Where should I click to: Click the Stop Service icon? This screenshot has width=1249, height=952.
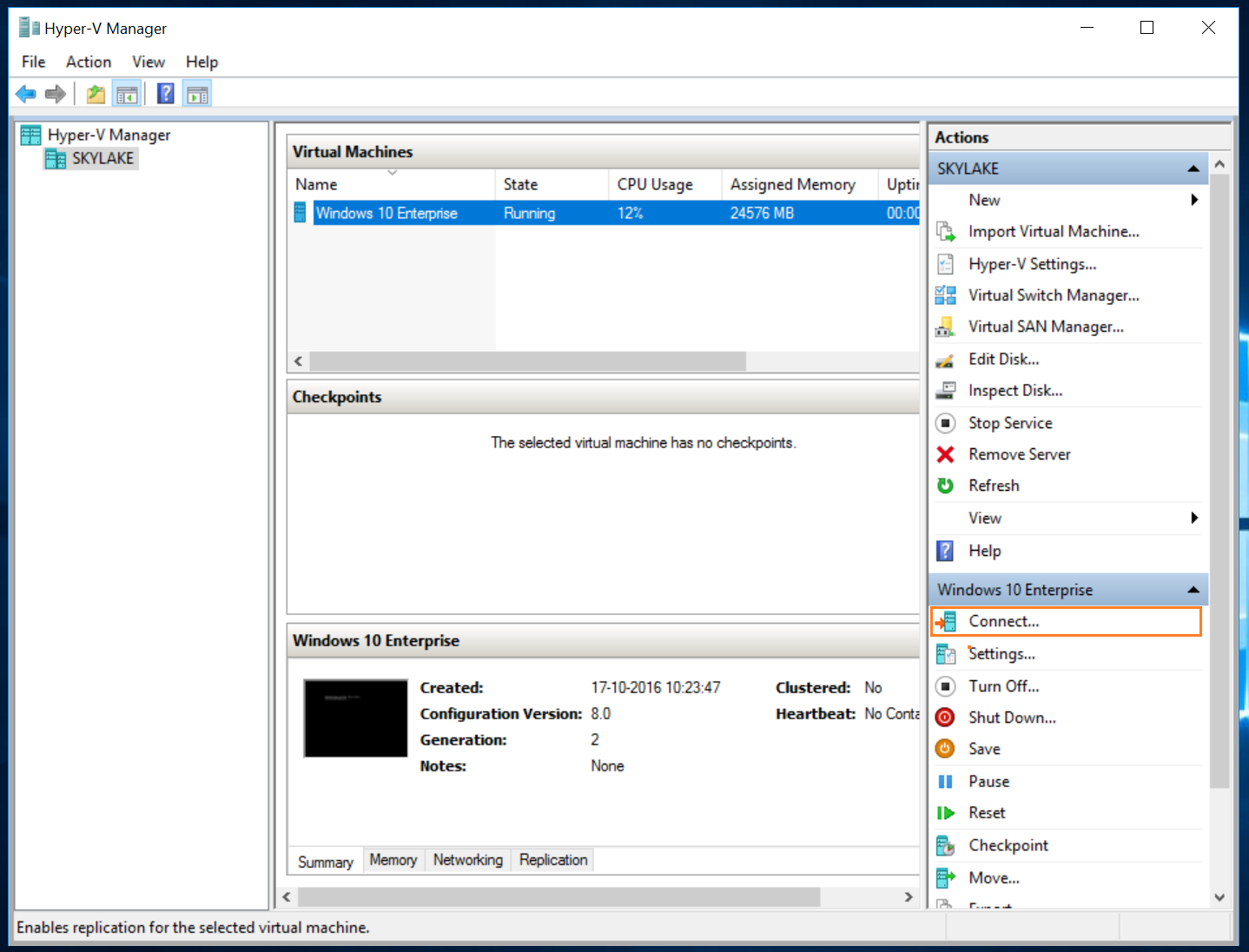(x=946, y=423)
